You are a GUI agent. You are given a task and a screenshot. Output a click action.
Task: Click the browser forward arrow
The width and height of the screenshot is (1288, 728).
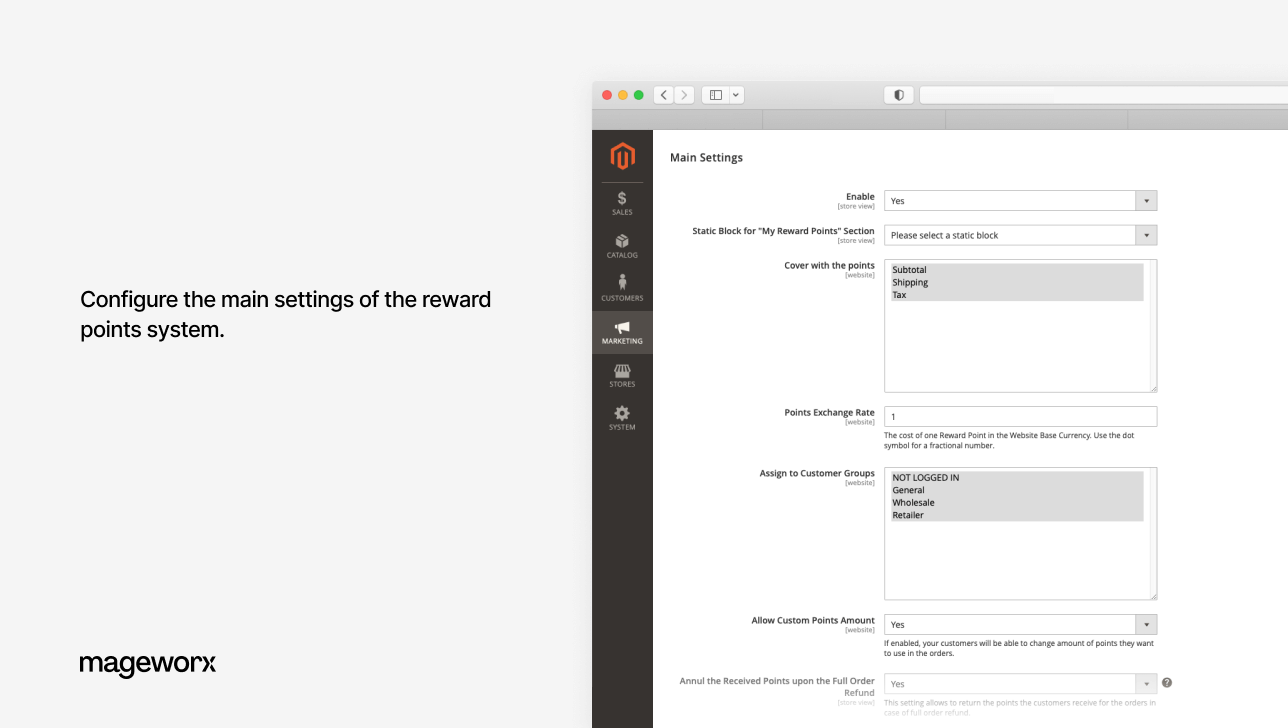(x=684, y=94)
